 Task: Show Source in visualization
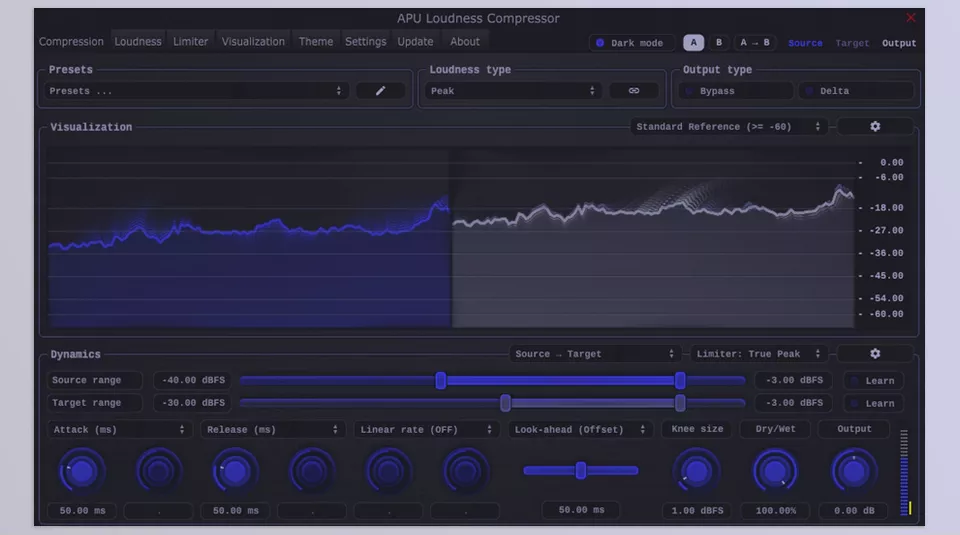[x=805, y=43]
